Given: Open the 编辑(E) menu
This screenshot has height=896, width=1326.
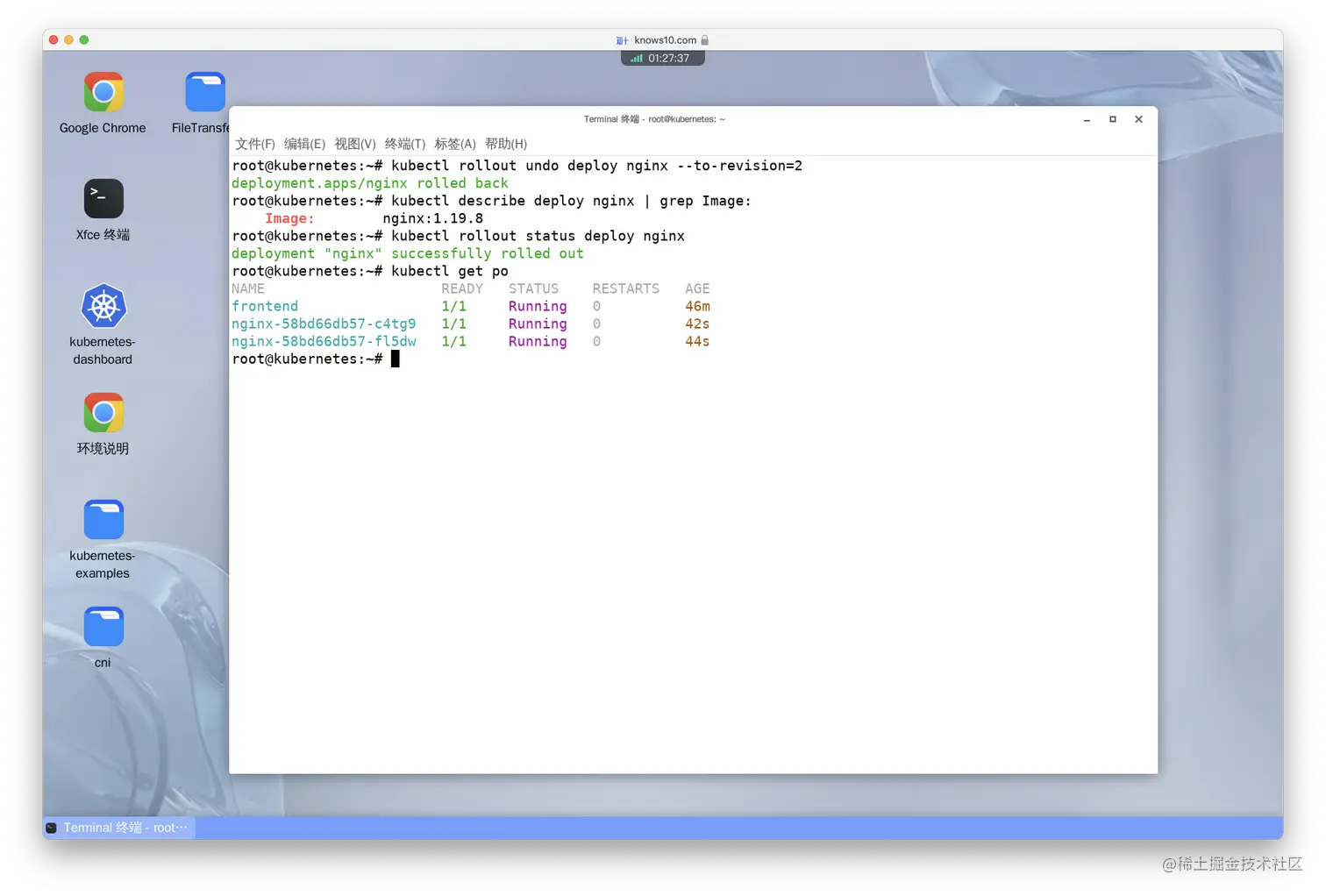Looking at the screenshot, I should click(304, 144).
